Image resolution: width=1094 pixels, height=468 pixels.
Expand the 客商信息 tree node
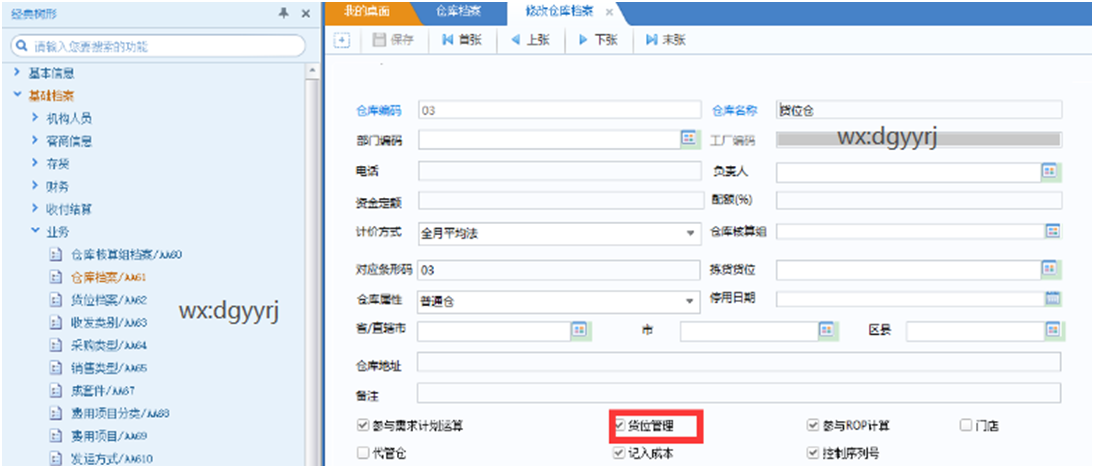[34, 140]
